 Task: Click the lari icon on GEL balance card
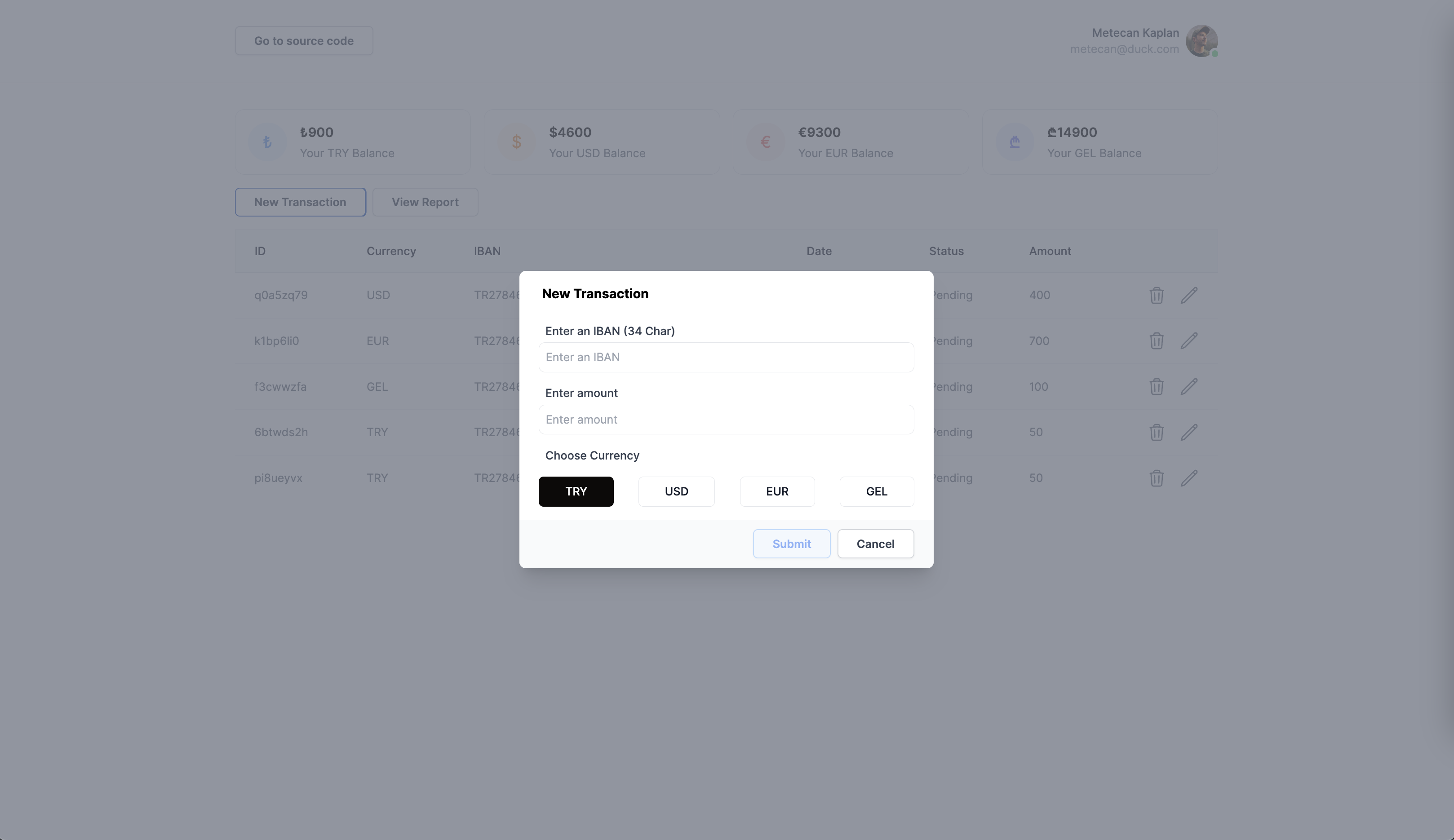click(1014, 141)
